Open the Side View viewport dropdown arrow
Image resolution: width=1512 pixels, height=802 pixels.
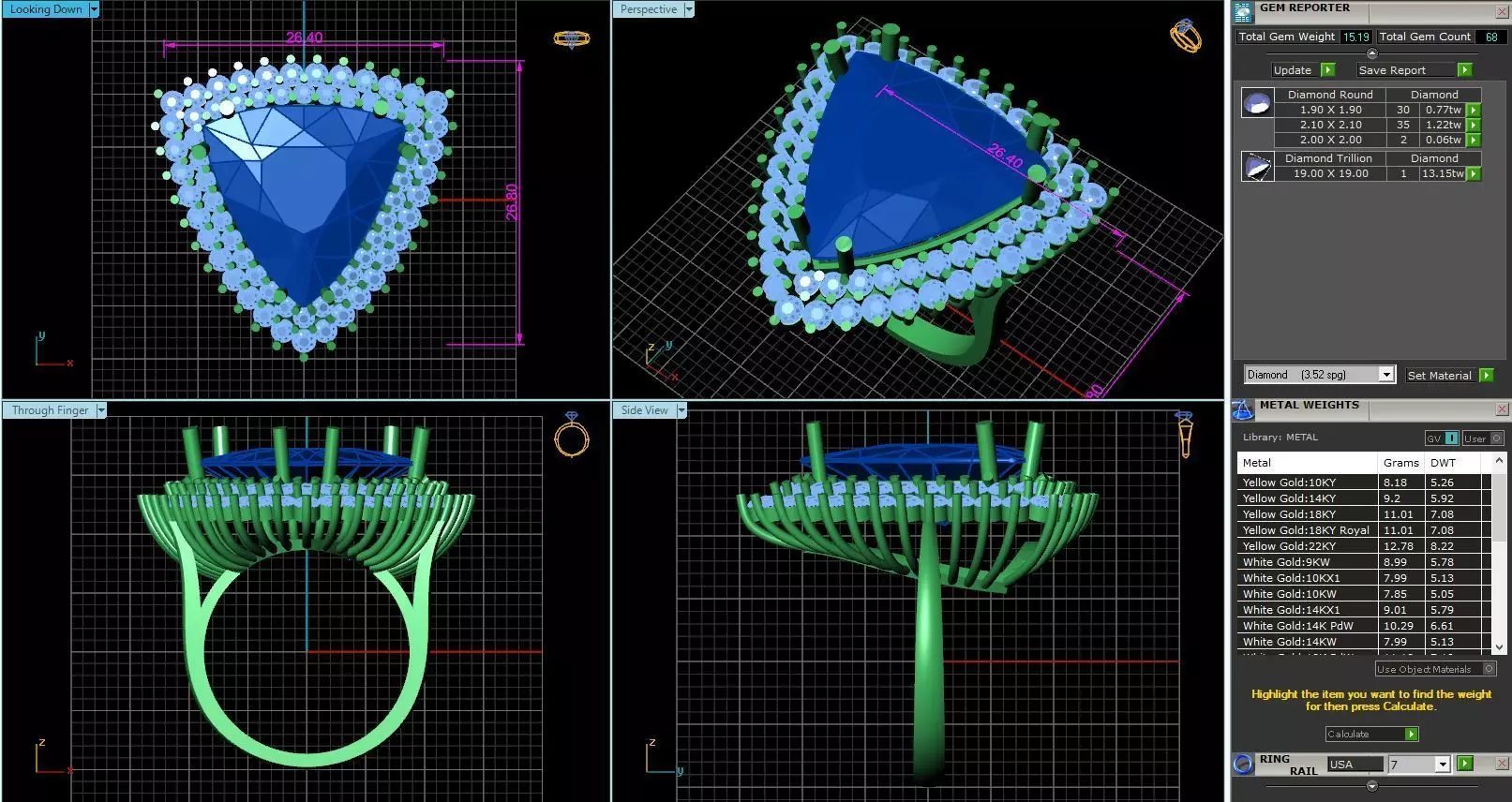click(x=681, y=410)
